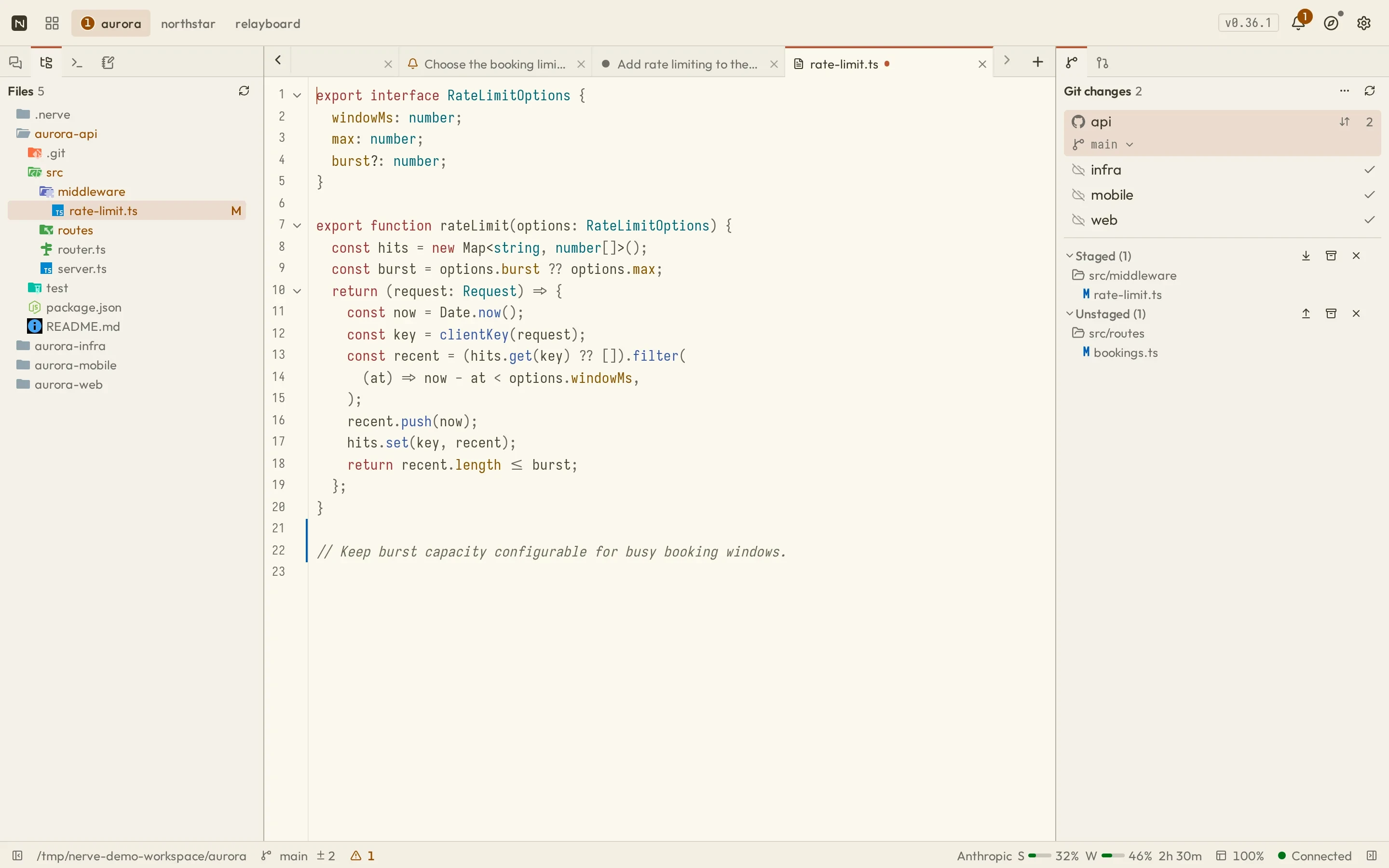
Task: Fold the rateLimit function on line 7
Action: point(297,226)
